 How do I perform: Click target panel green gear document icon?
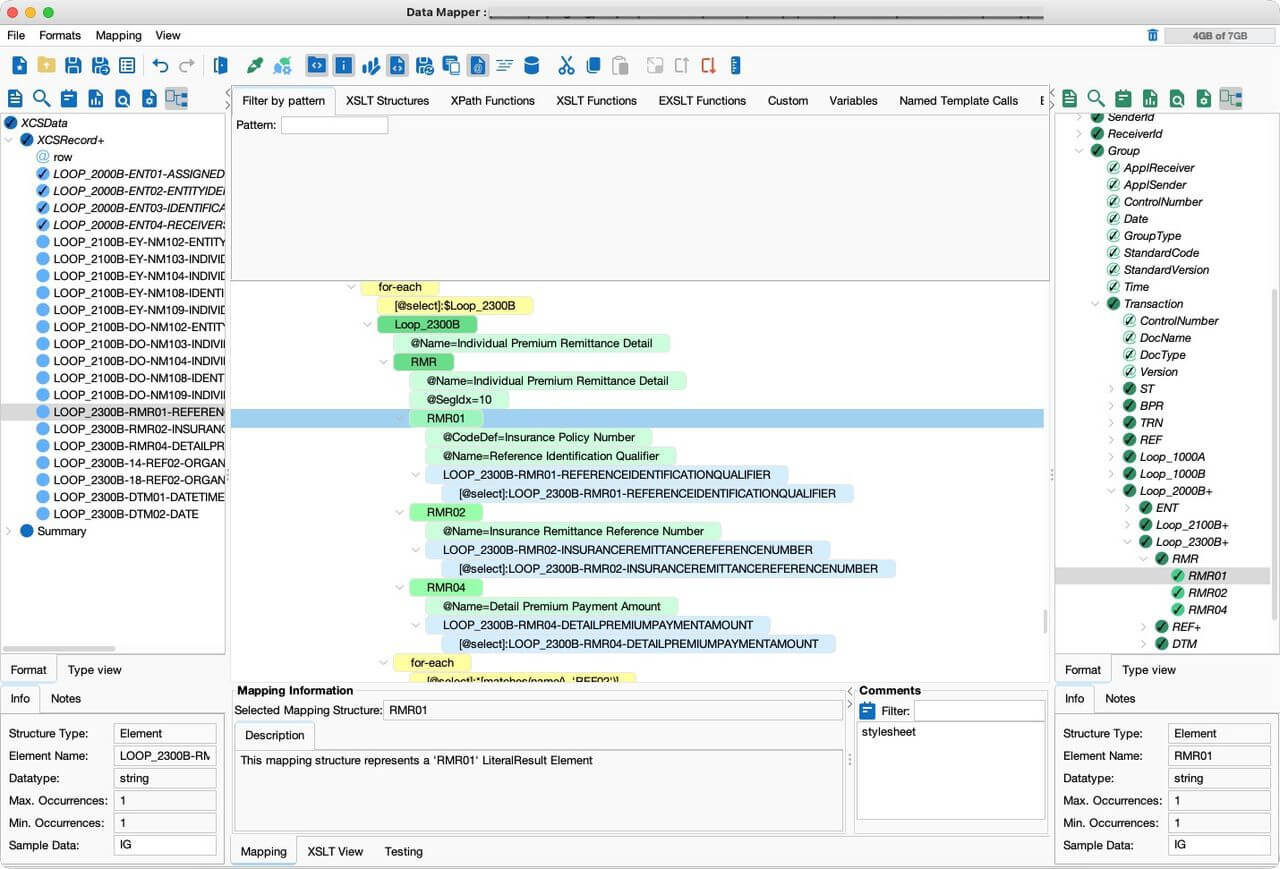click(x=1204, y=98)
